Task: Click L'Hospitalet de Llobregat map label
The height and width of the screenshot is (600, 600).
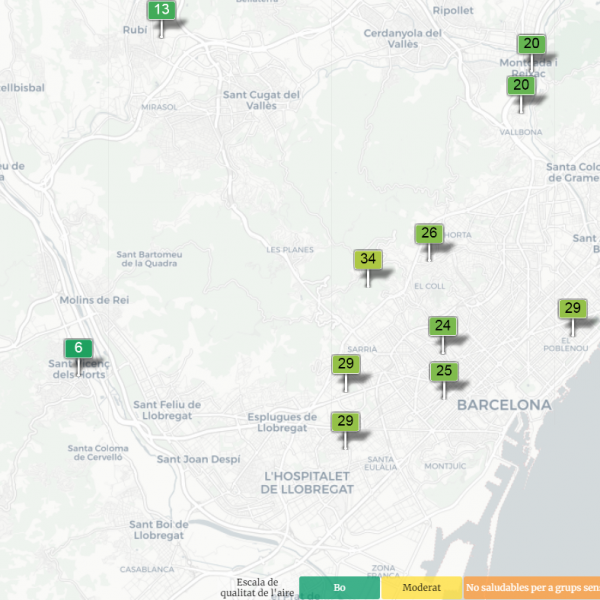Action: pos(307,482)
